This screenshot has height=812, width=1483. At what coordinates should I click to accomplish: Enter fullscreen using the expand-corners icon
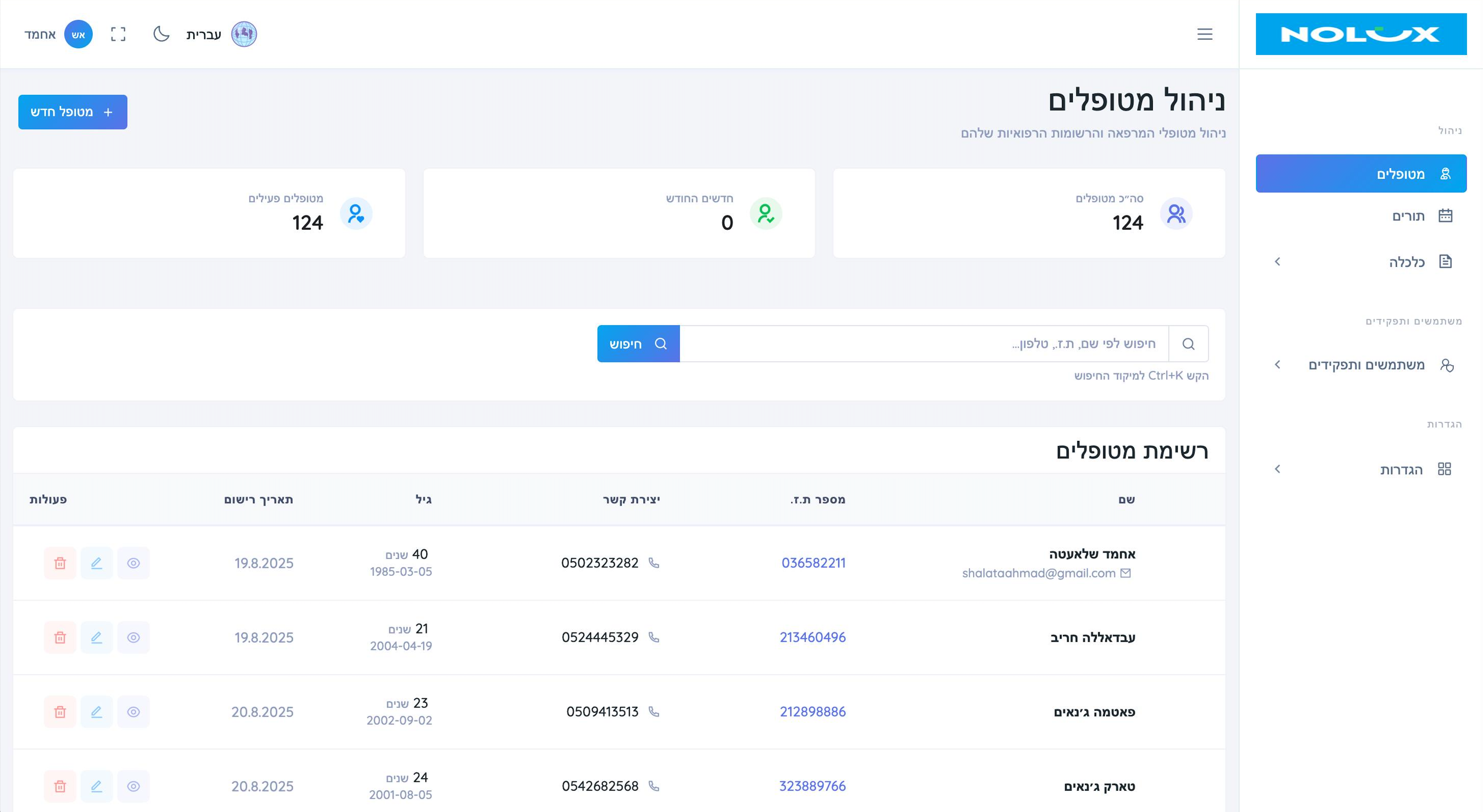(118, 34)
